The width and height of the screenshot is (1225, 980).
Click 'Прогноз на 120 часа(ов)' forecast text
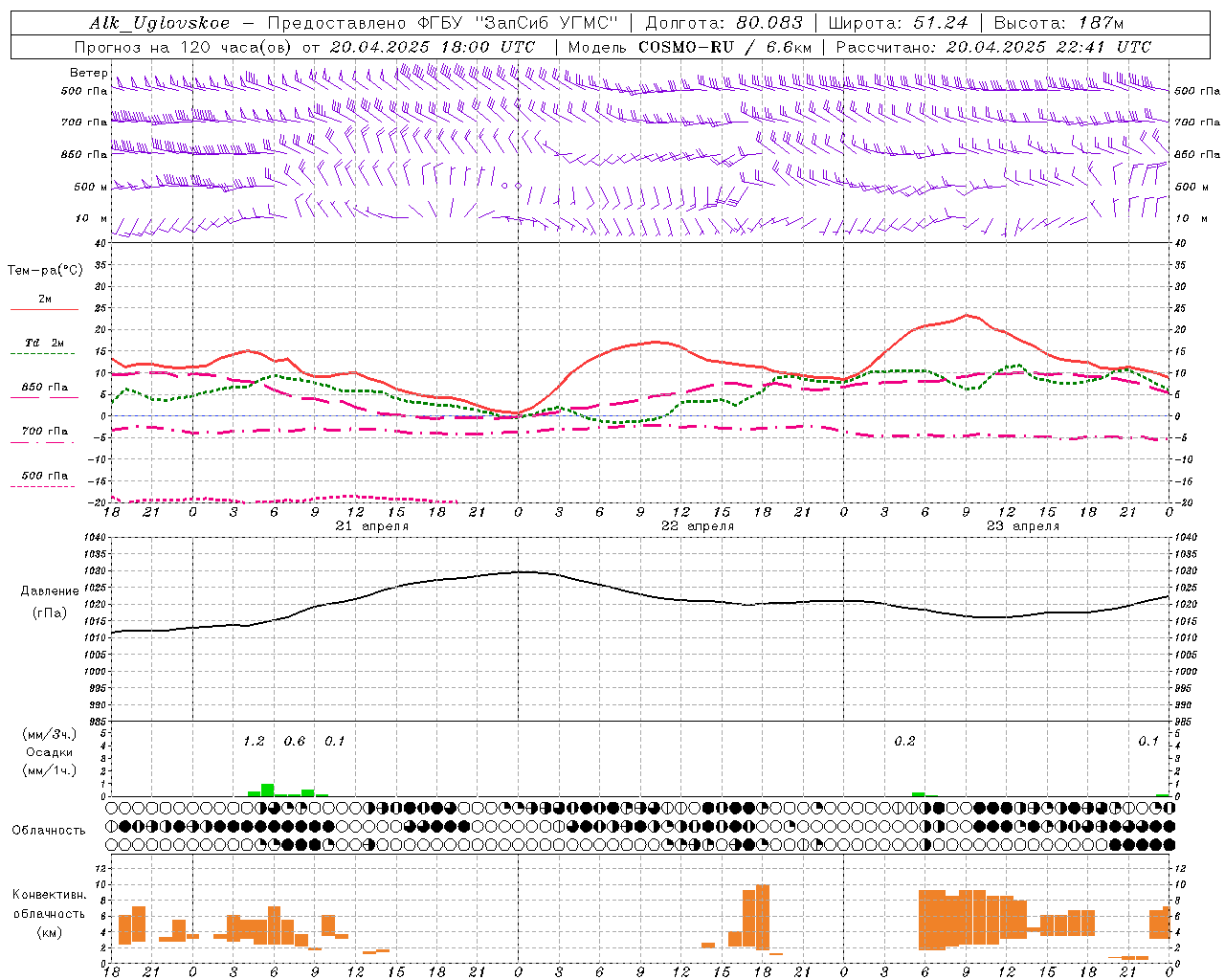point(183,47)
